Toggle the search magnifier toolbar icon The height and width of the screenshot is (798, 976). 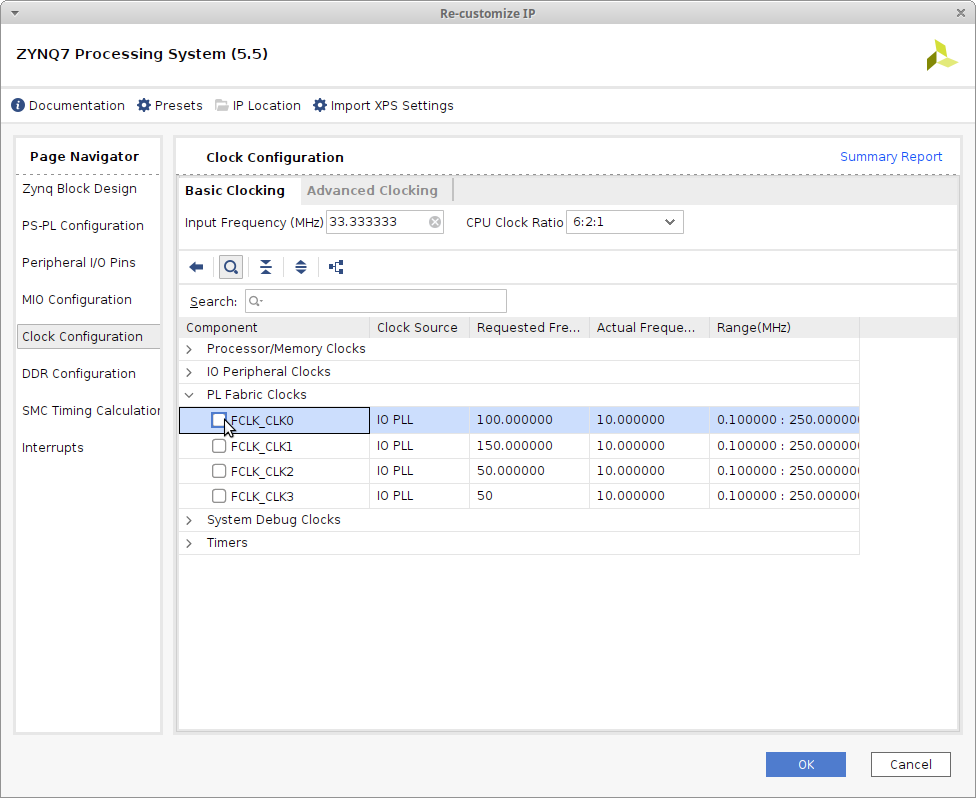[231, 267]
